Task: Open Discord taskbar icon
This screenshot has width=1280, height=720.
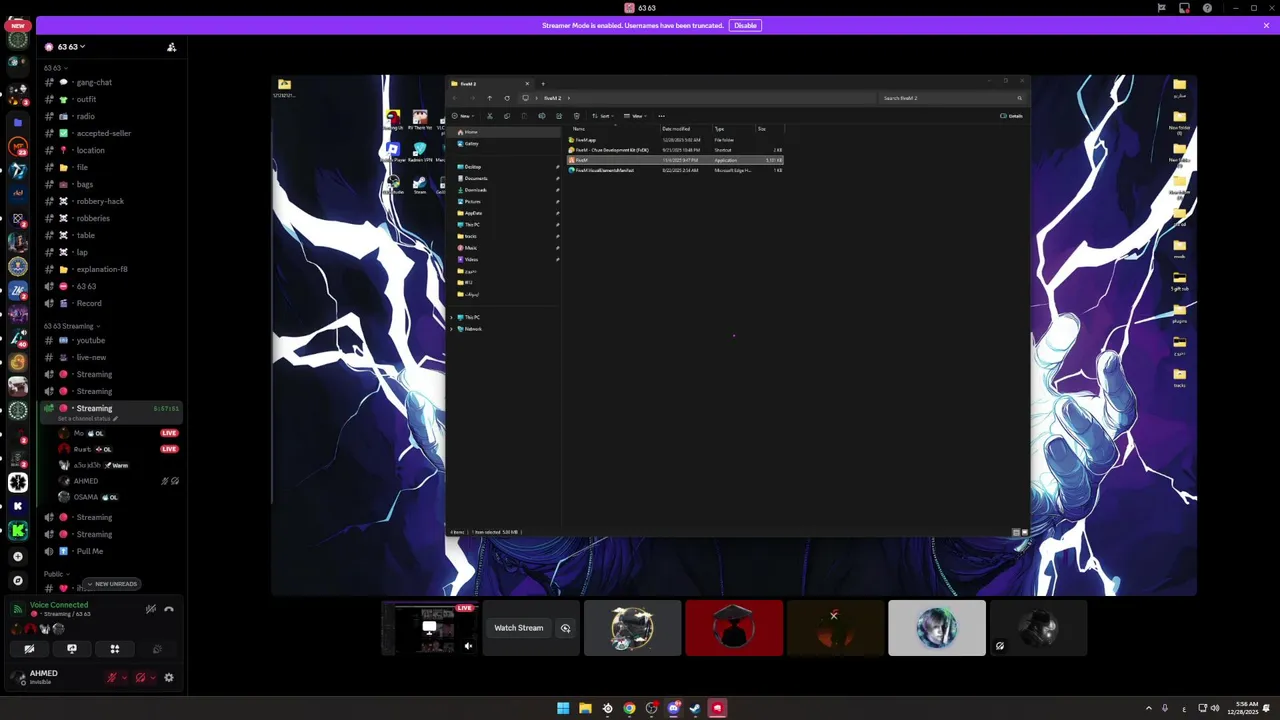Action: 673,708
